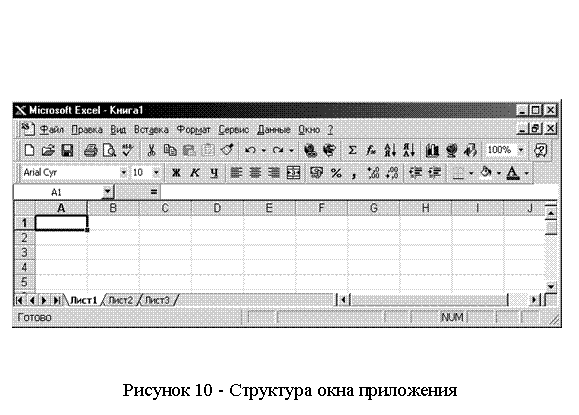This screenshot has width=579, height=415.
Task: Toggle align left
Action: click(x=236, y=172)
